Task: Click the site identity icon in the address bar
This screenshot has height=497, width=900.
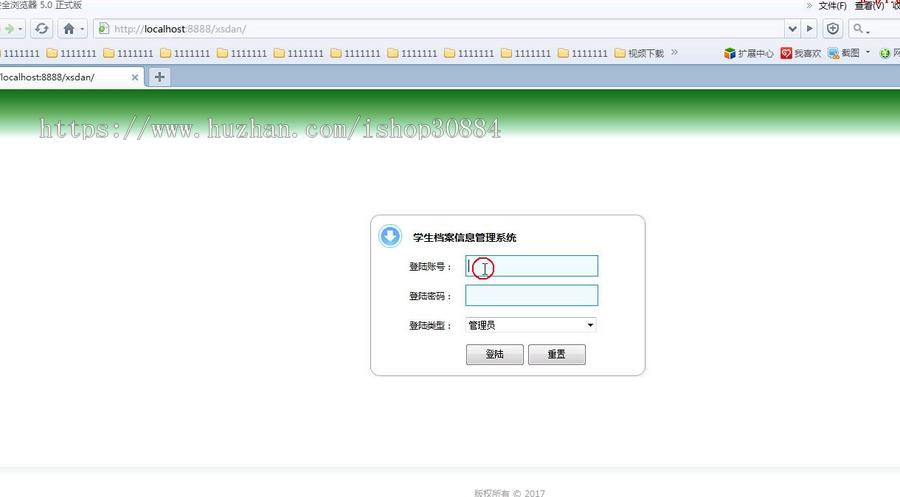Action: pos(103,28)
